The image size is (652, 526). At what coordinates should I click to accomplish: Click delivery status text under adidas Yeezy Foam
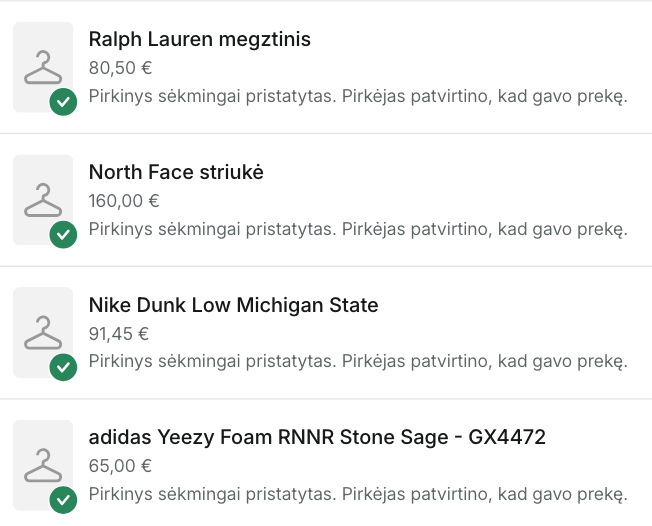357,494
